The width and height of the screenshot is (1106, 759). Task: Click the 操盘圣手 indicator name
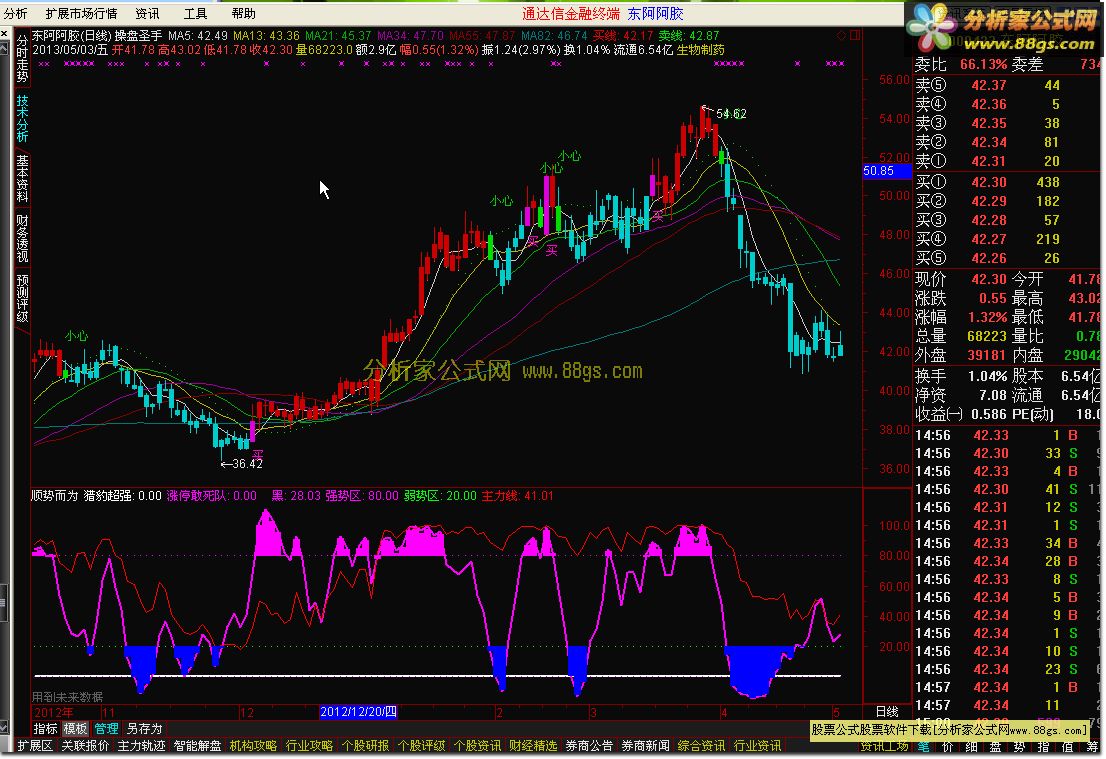pyautogui.click(x=138, y=35)
